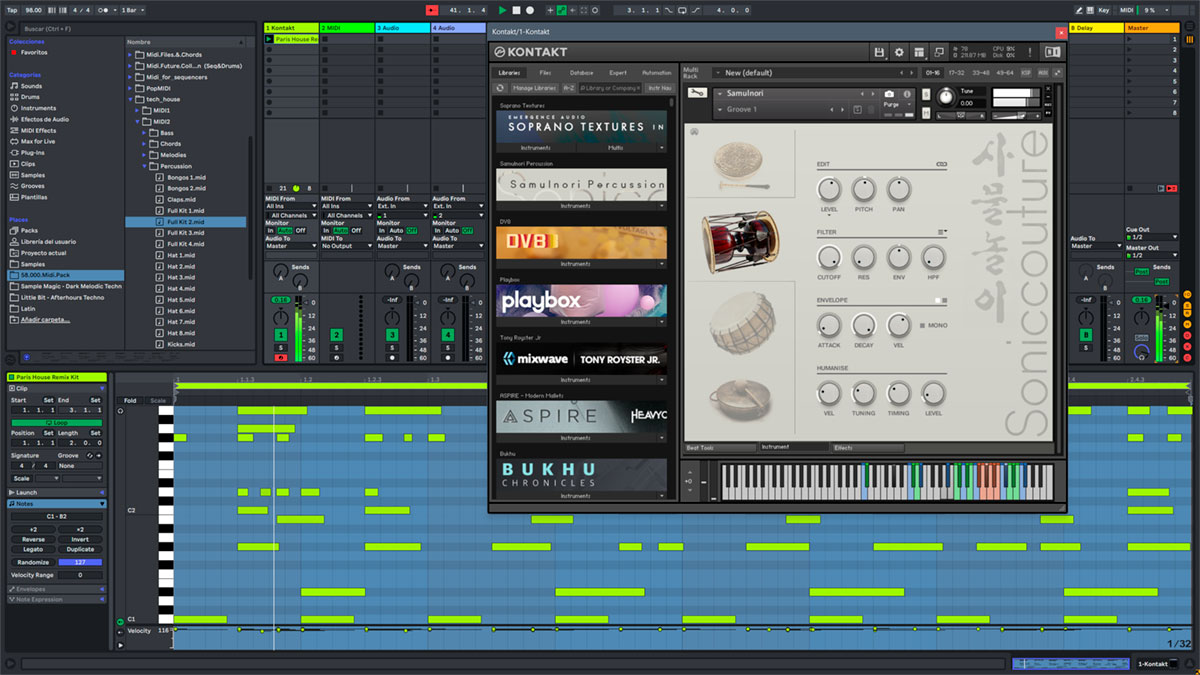Screen dimensions: 1200x675
Task: Toggle the track 2 MIDI activator button
Action: pyautogui.click(x=336, y=334)
